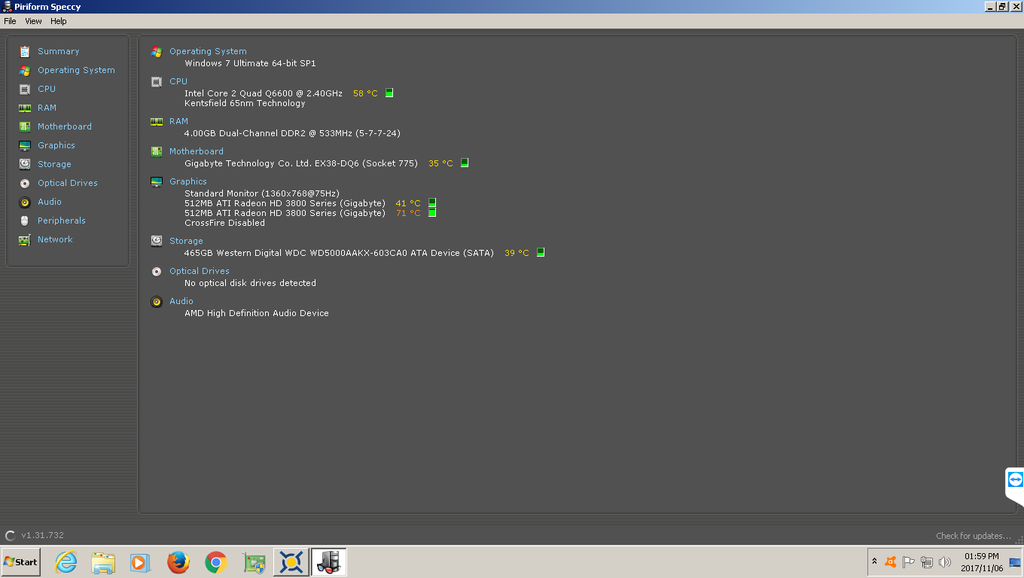Click Windows 7 Ultimate 64-bit SP1 text
1024x578 pixels.
click(x=250, y=63)
